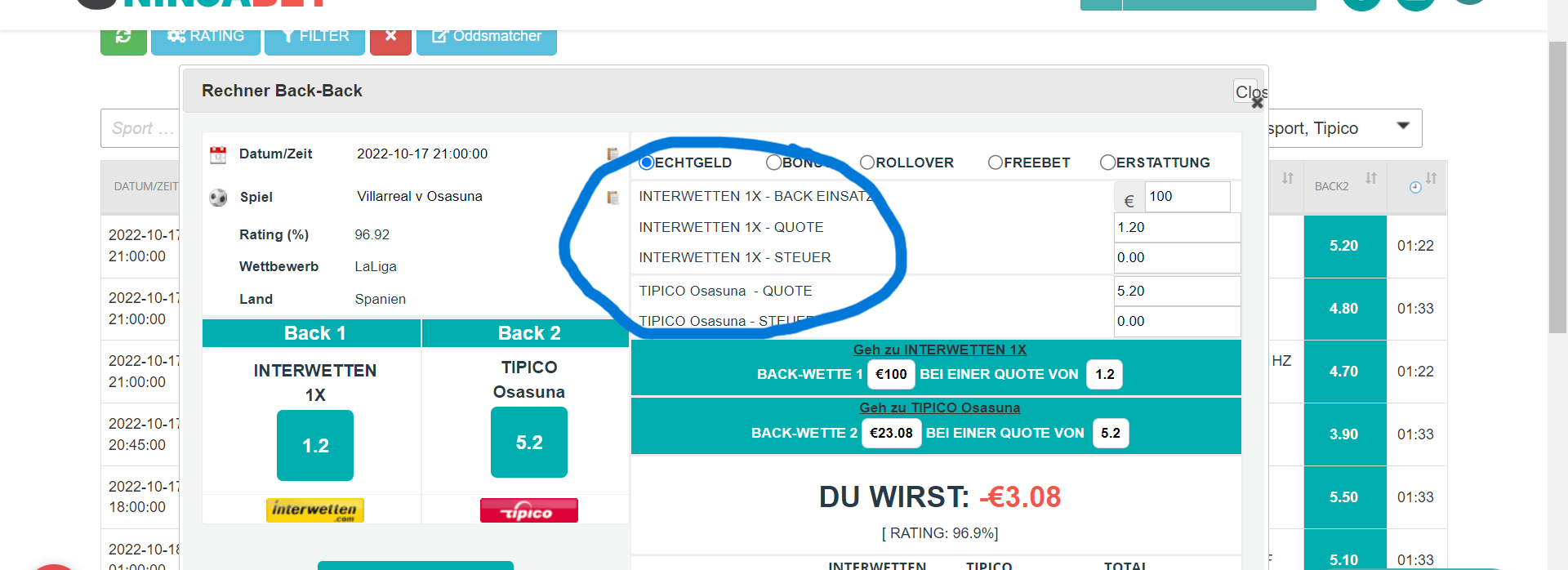Click the Rating (%) value 96.92
Viewport: 1568px width, 570px height.
click(372, 235)
